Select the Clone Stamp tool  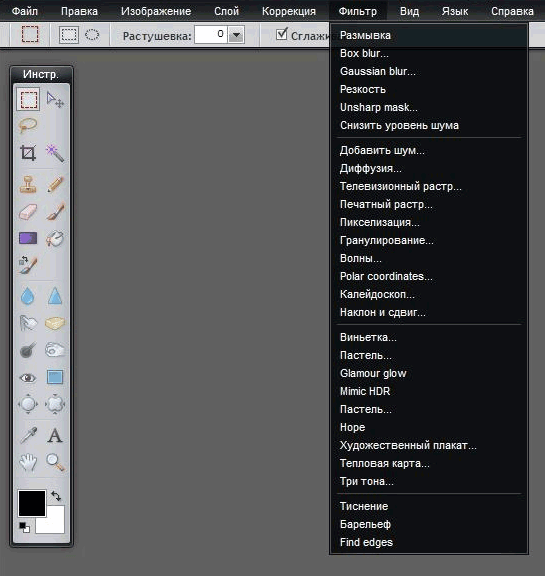(28, 184)
